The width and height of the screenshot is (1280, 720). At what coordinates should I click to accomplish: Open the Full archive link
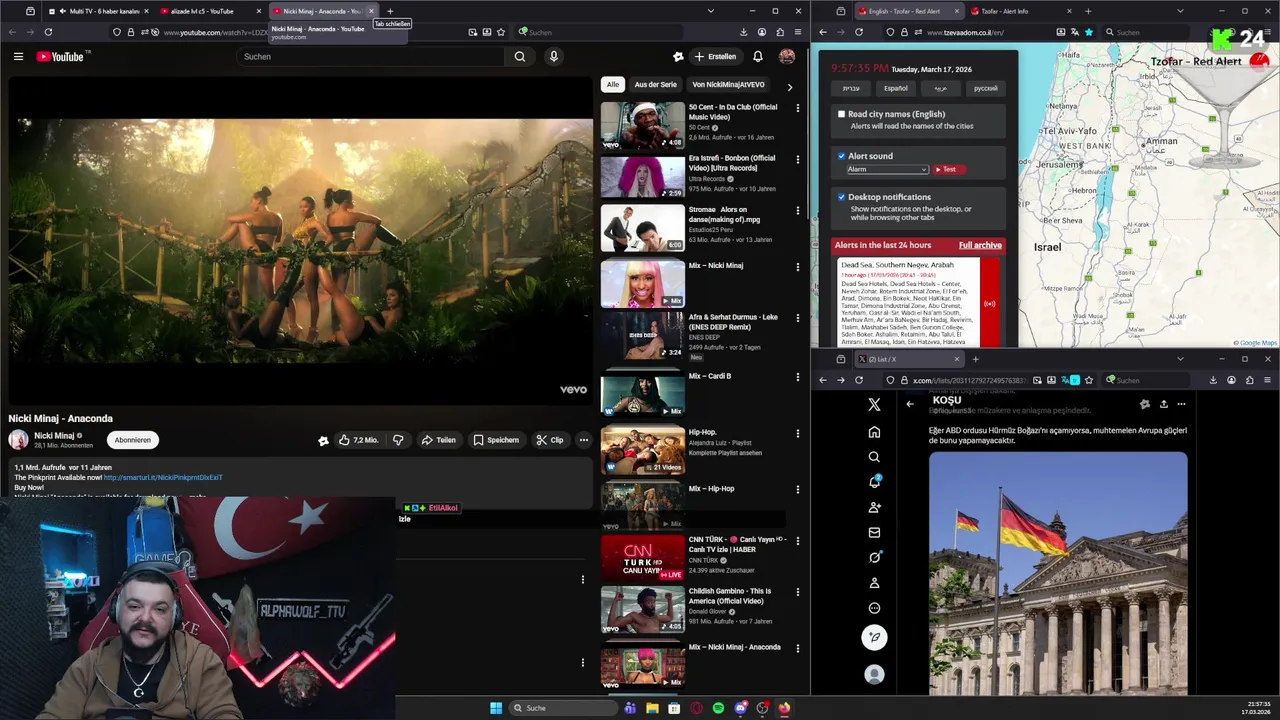[980, 245]
